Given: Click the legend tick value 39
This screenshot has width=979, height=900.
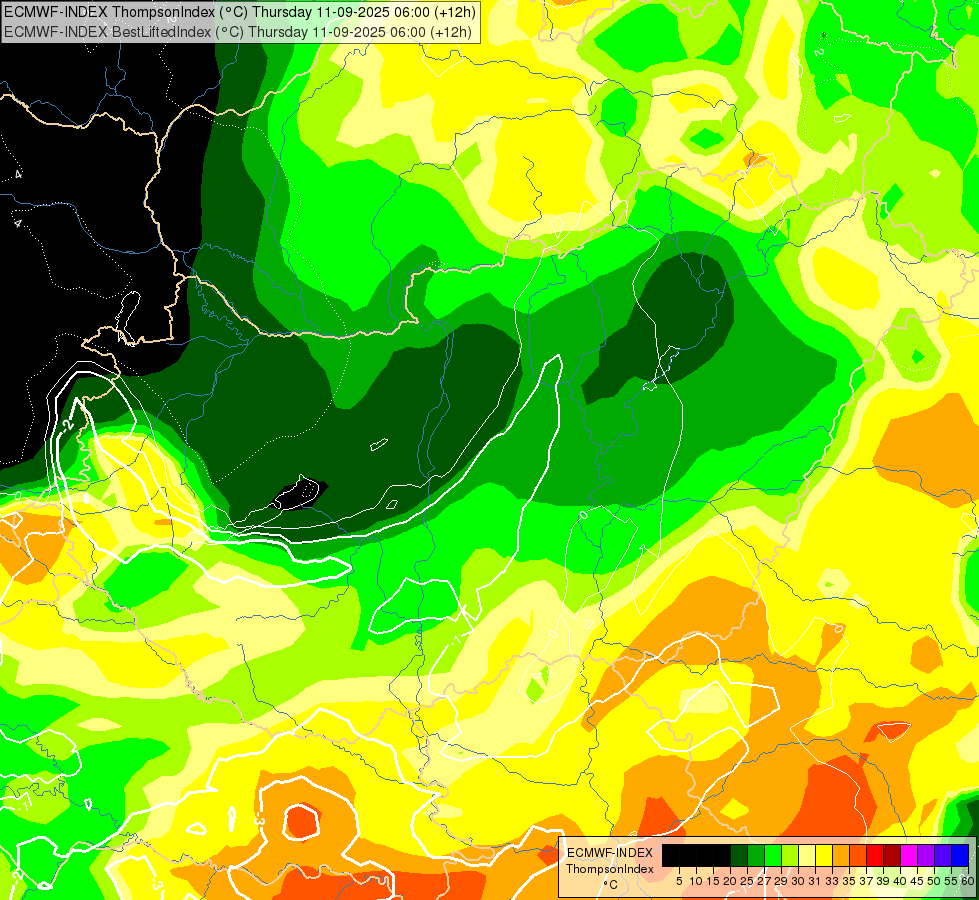Looking at the screenshot, I should point(883,881).
